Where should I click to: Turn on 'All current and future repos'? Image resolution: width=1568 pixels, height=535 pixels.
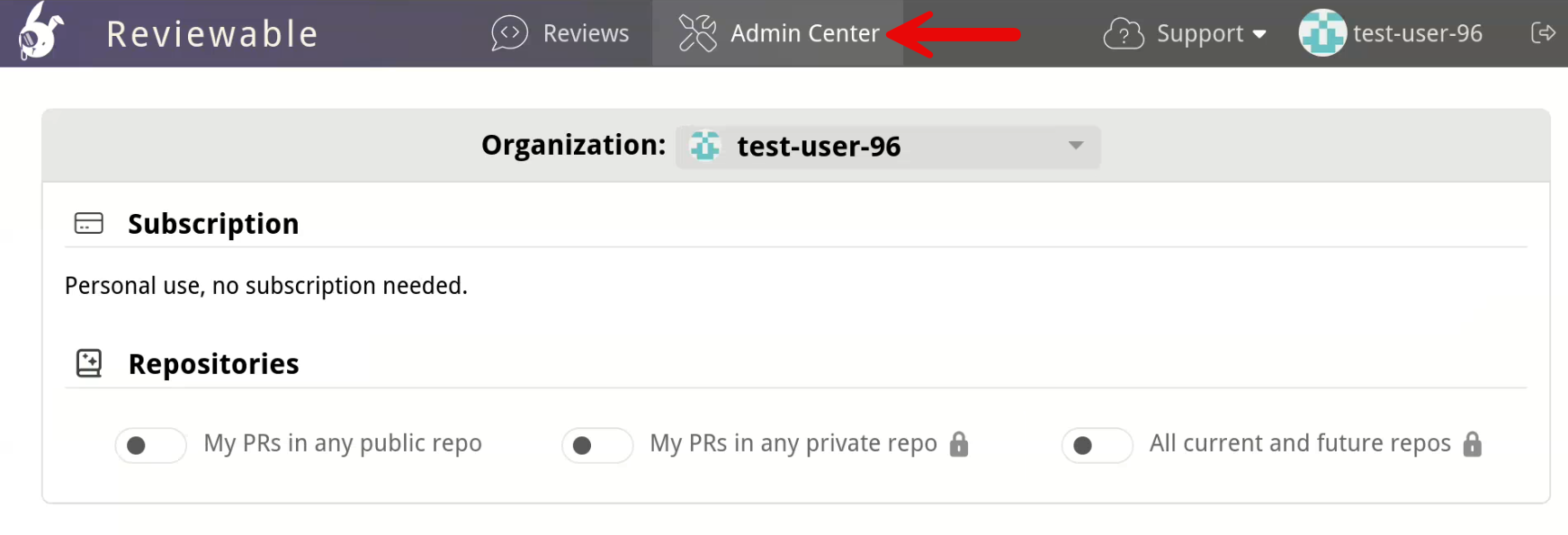pyautogui.click(x=1097, y=445)
